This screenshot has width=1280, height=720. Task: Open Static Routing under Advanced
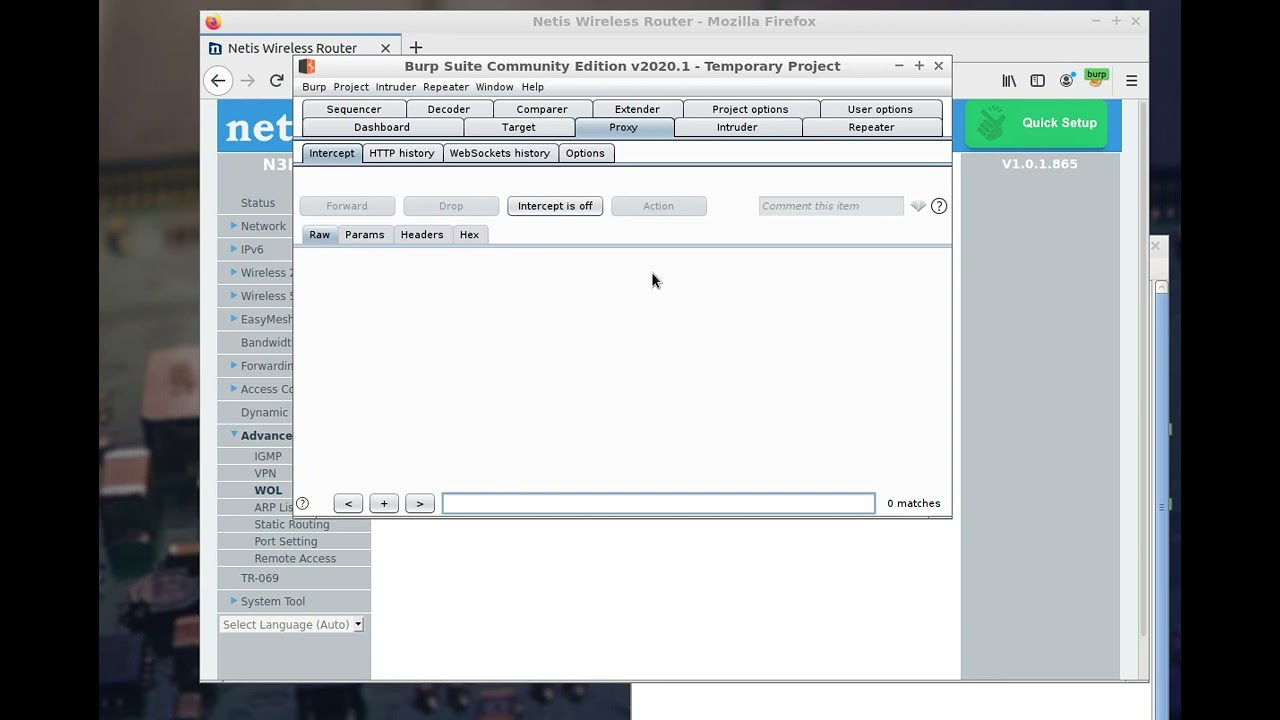291,525
